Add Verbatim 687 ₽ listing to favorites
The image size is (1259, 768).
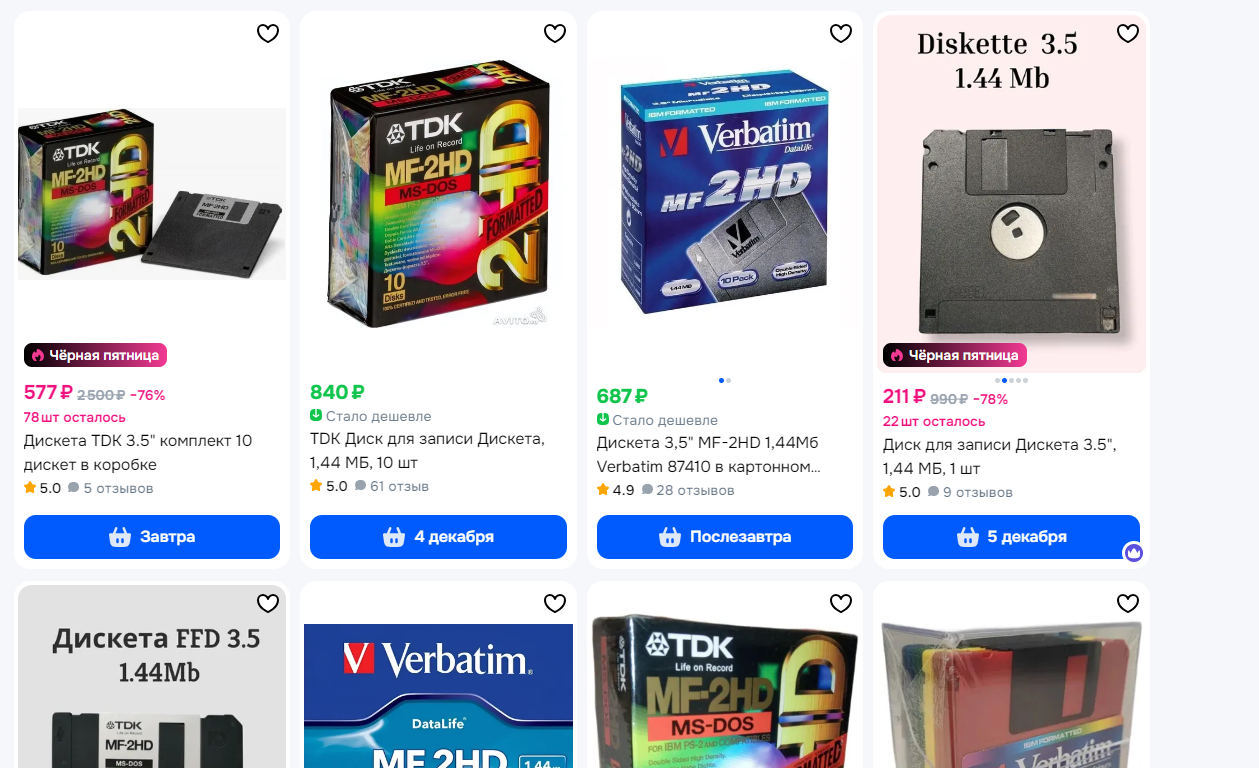841,33
